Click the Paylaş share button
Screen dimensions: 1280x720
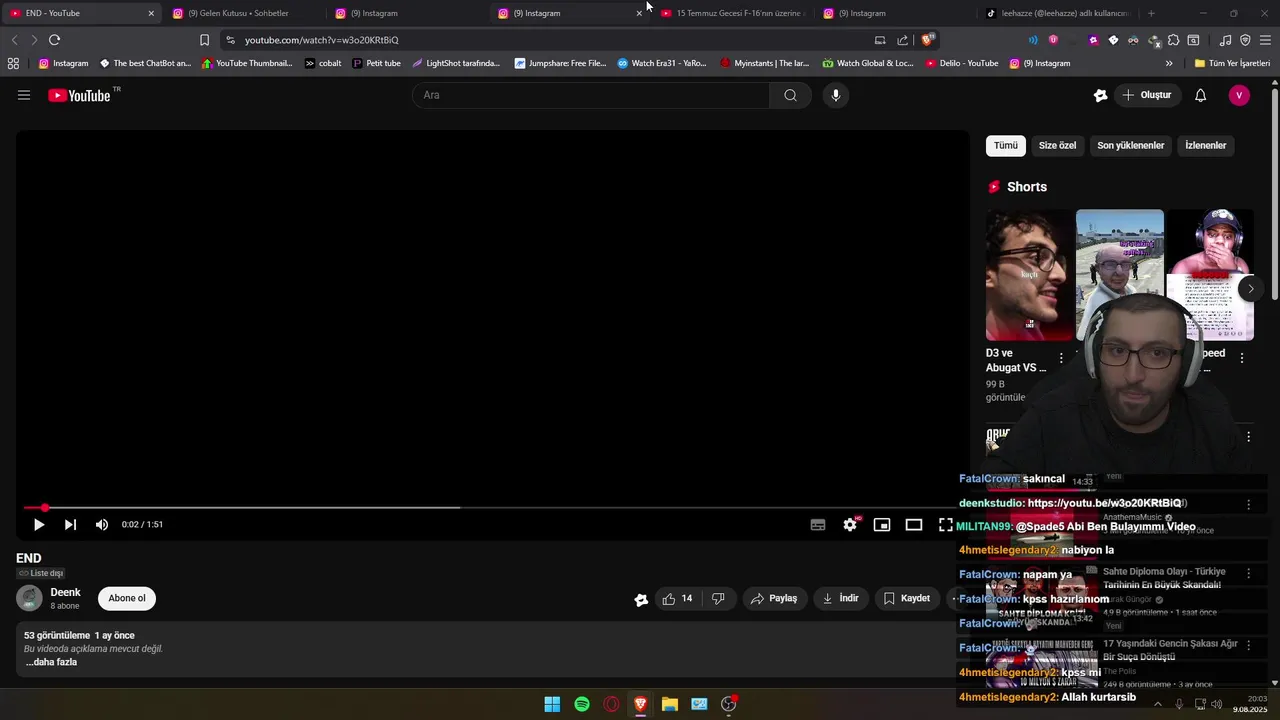click(774, 598)
